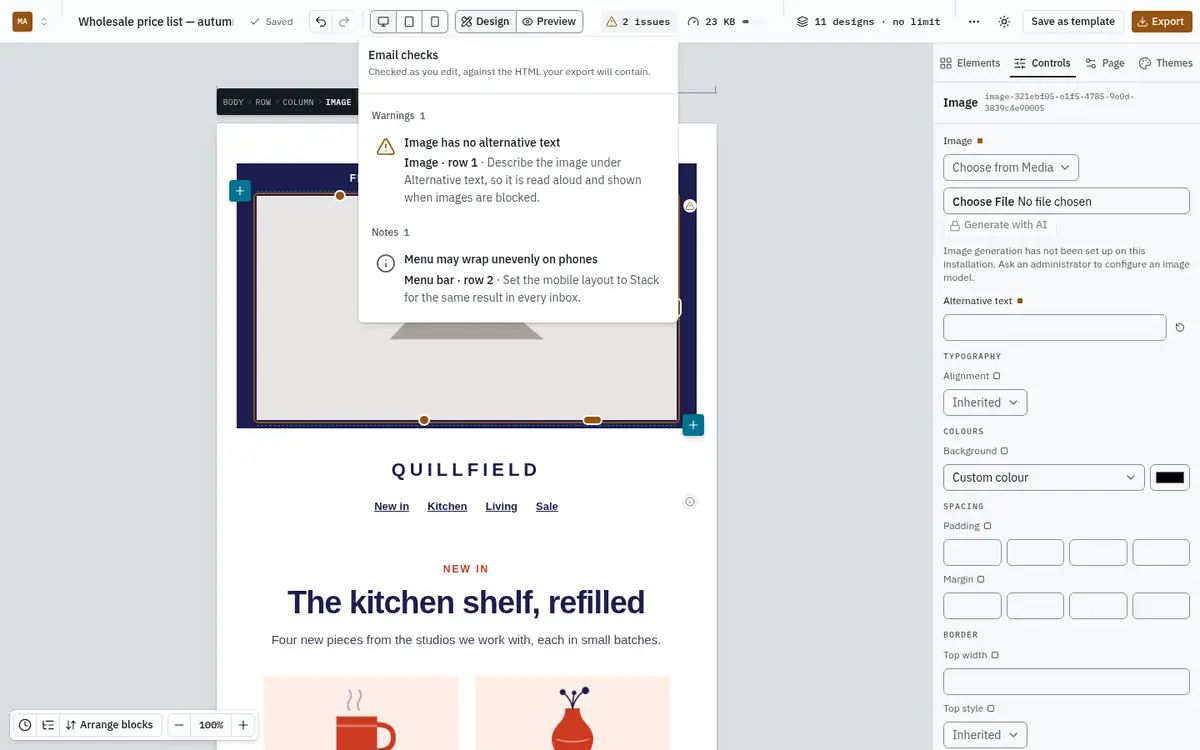1200x750 pixels.
Task: Click the bottom-center image resize handle
Action: click(424, 420)
